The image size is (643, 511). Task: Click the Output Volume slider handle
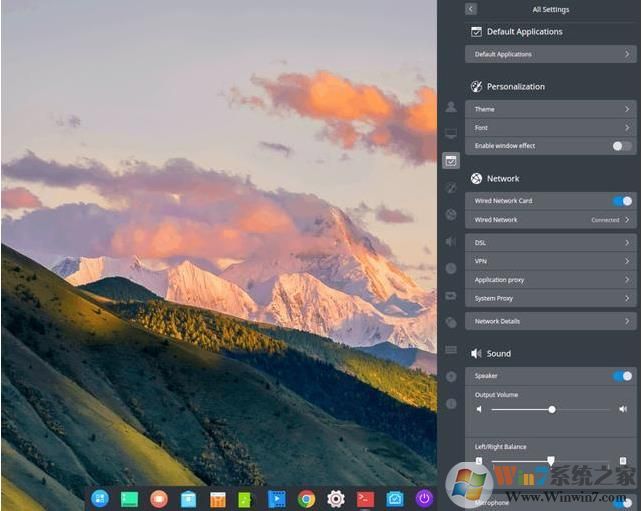click(x=552, y=409)
